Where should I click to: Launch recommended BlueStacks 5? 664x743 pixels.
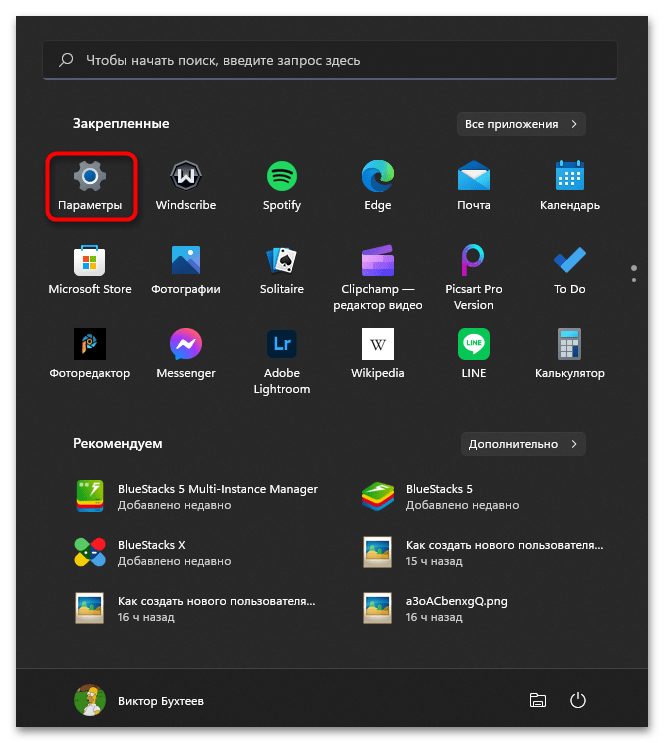(x=441, y=497)
